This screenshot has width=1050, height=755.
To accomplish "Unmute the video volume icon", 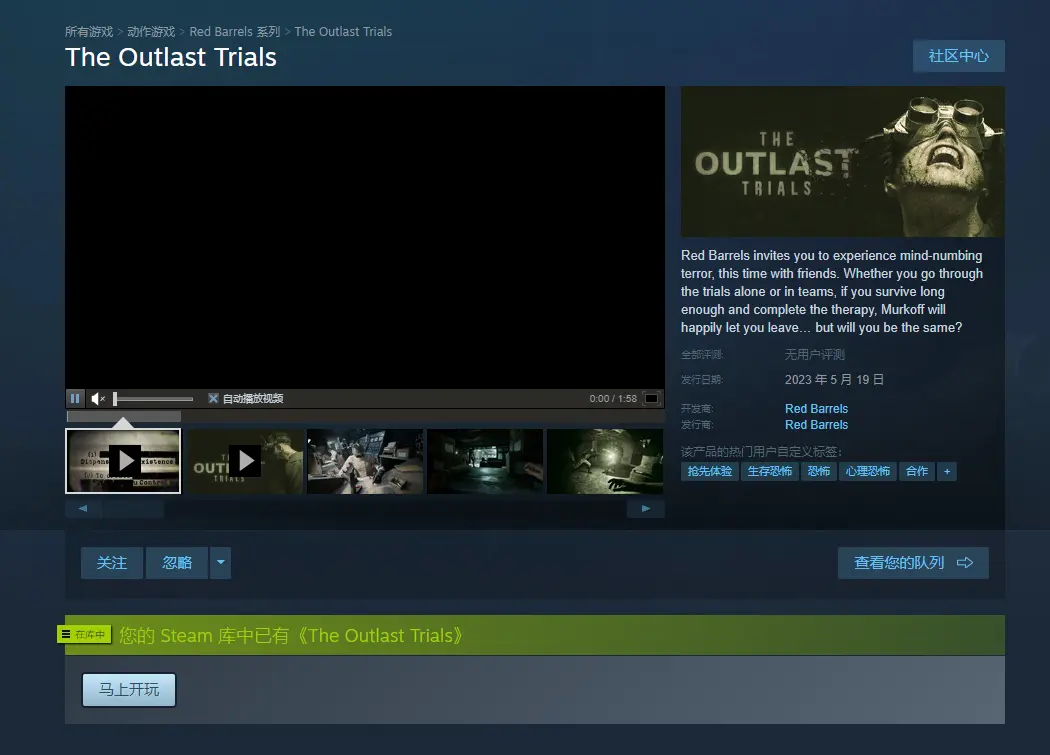I will (98, 399).
